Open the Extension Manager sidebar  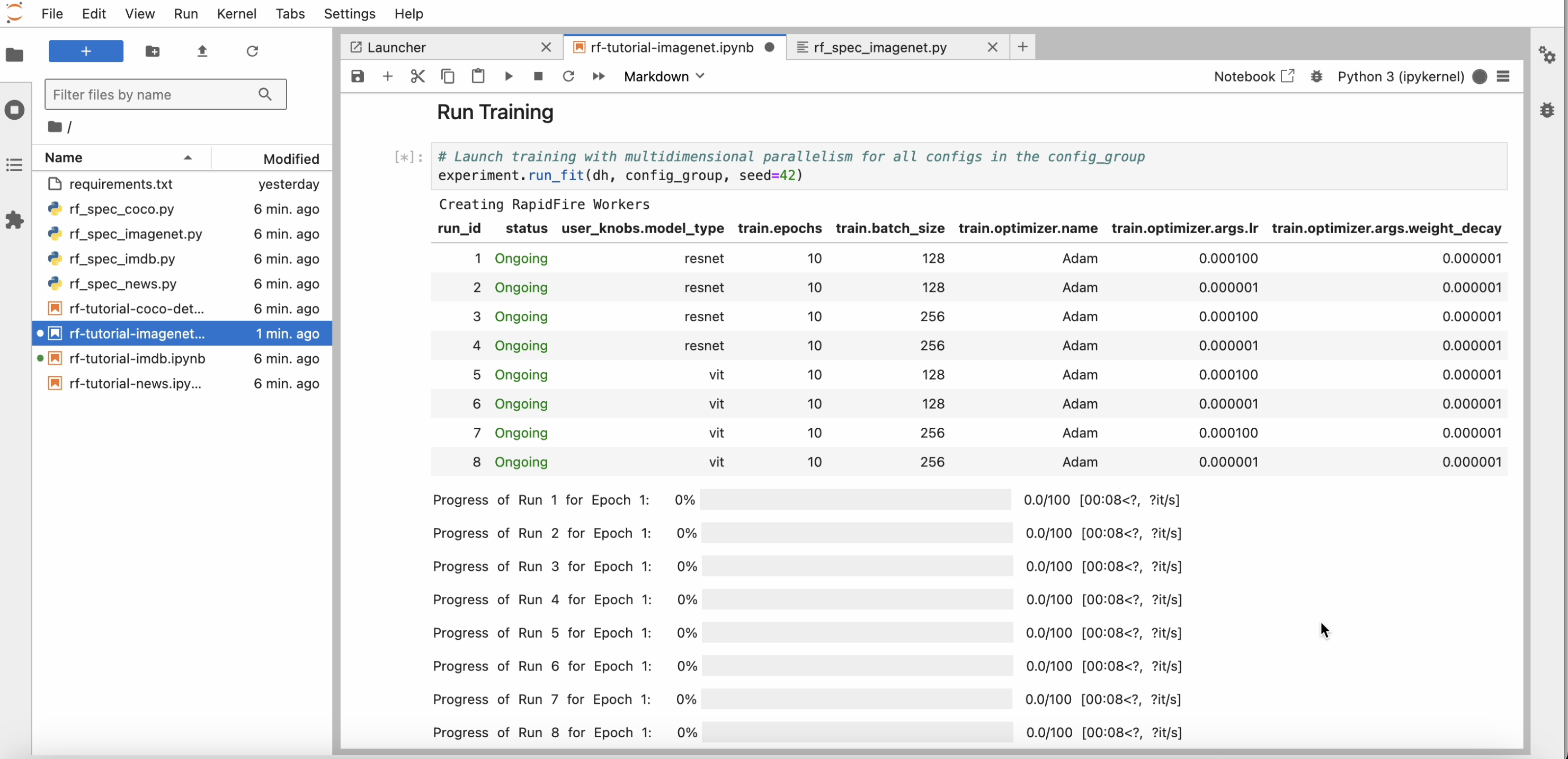pos(15,220)
